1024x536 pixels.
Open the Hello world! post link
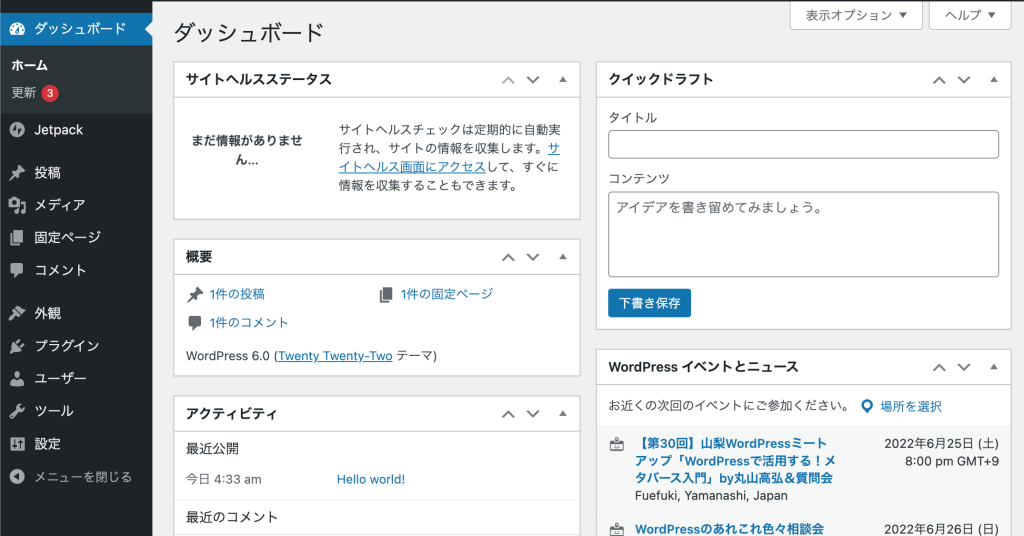pyautogui.click(x=371, y=479)
